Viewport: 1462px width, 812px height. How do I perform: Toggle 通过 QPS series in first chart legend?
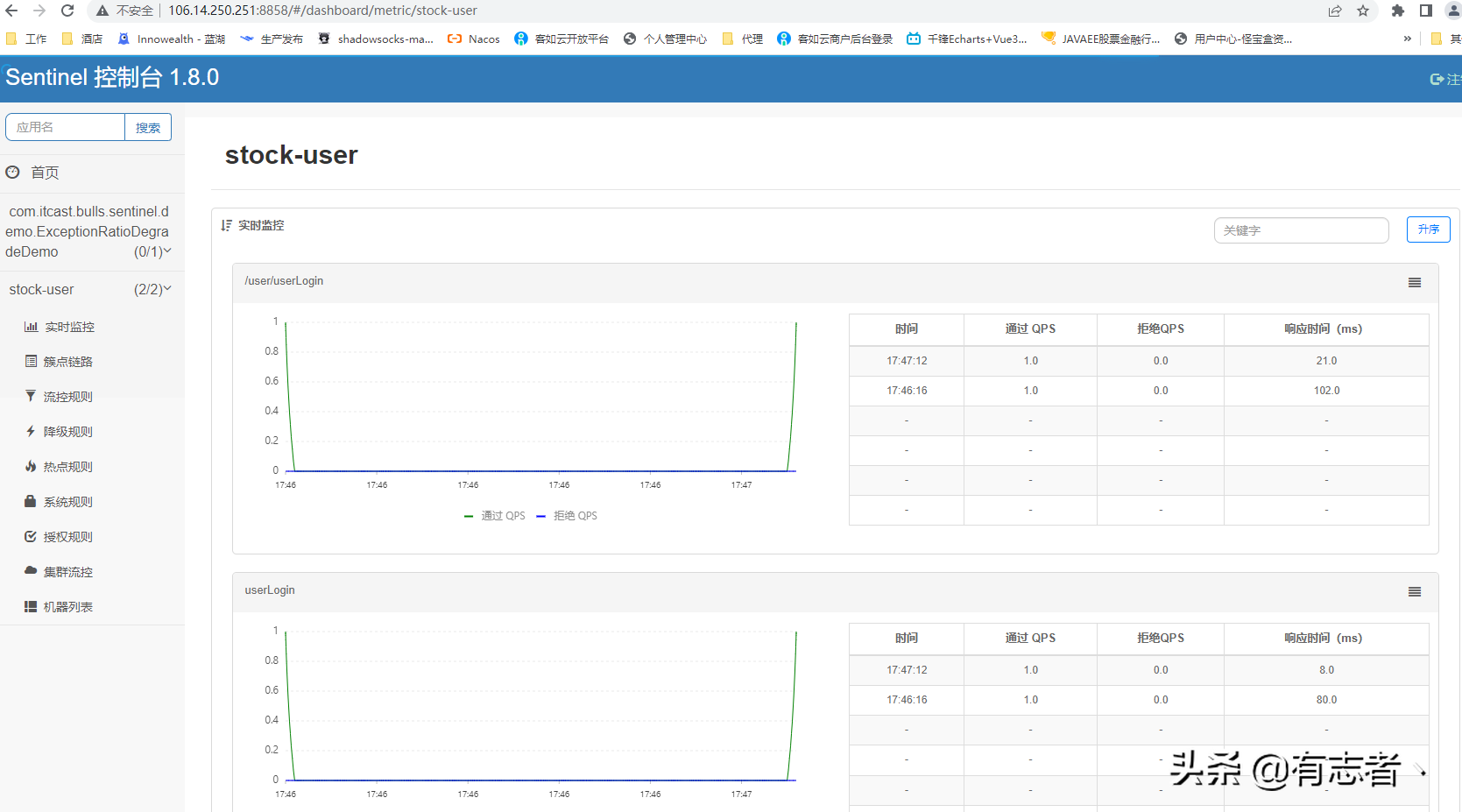[495, 516]
